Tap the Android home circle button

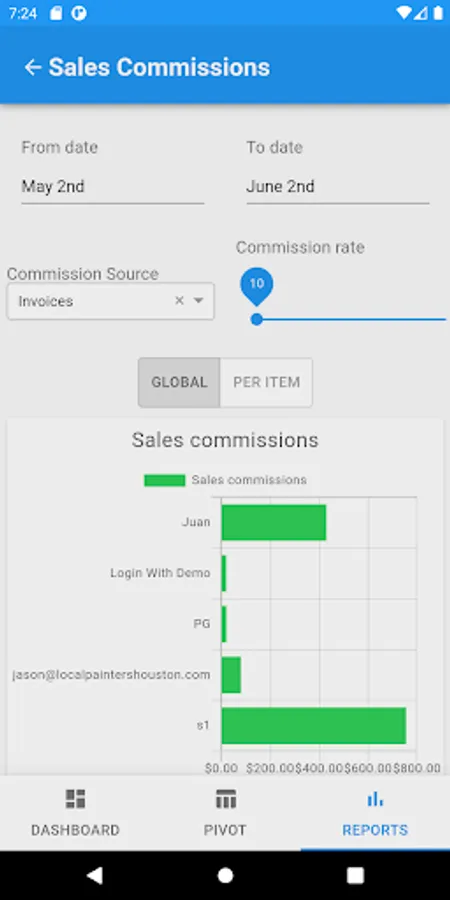tap(226, 875)
